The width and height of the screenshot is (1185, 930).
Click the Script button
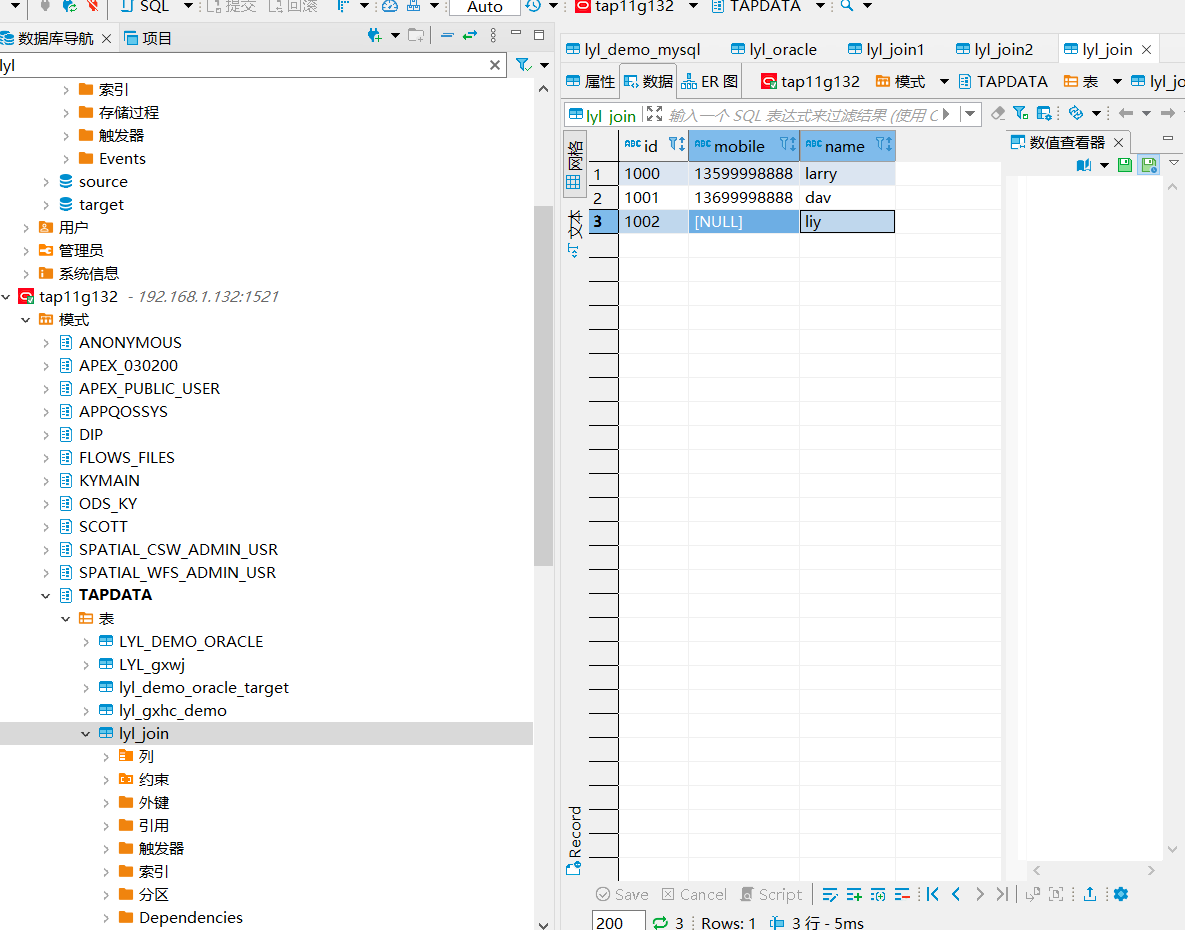pos(771,894)
